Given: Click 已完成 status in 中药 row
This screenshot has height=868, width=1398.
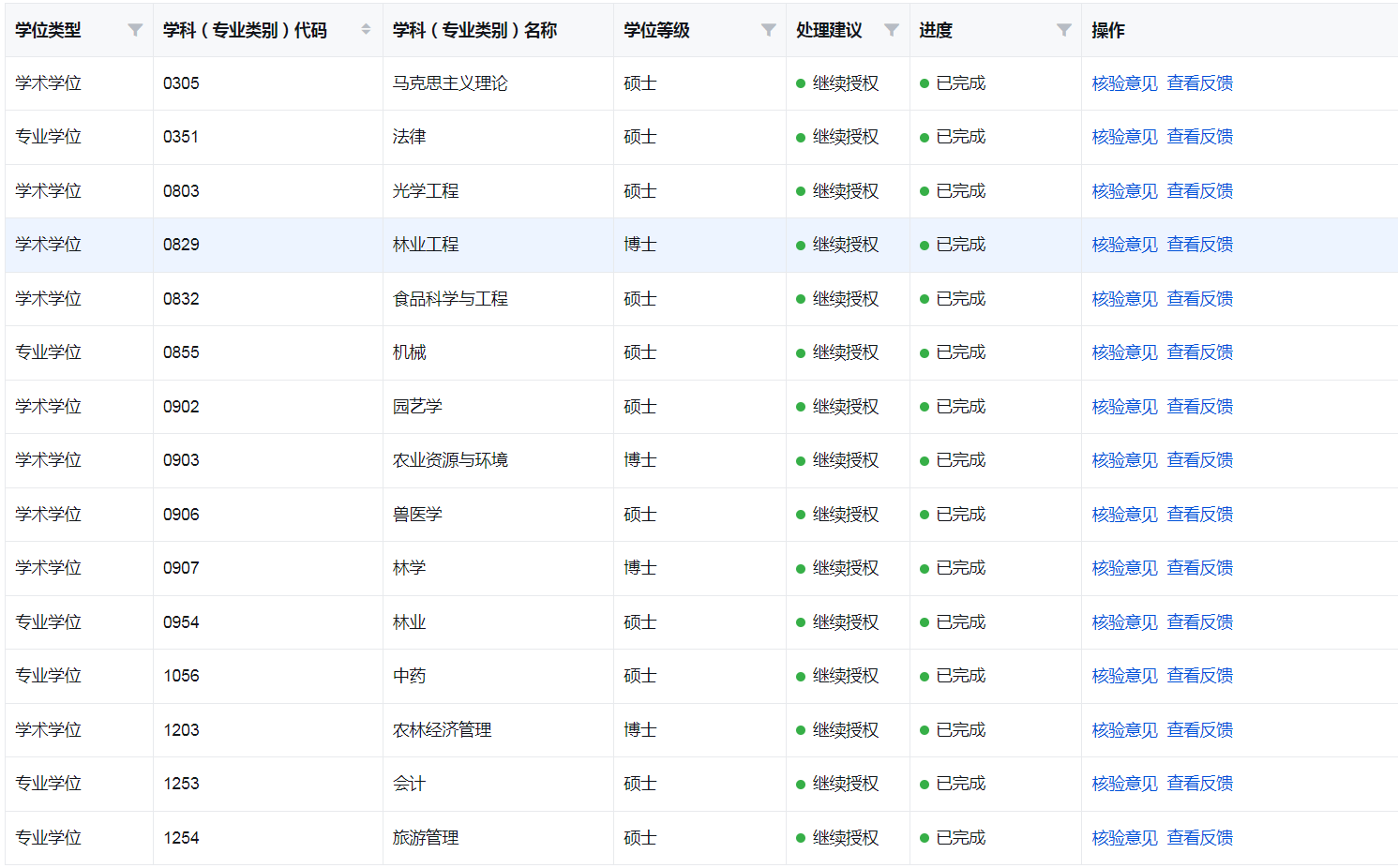Looking at the screenshot, I should pyautogui.click(x=960, y=676).
